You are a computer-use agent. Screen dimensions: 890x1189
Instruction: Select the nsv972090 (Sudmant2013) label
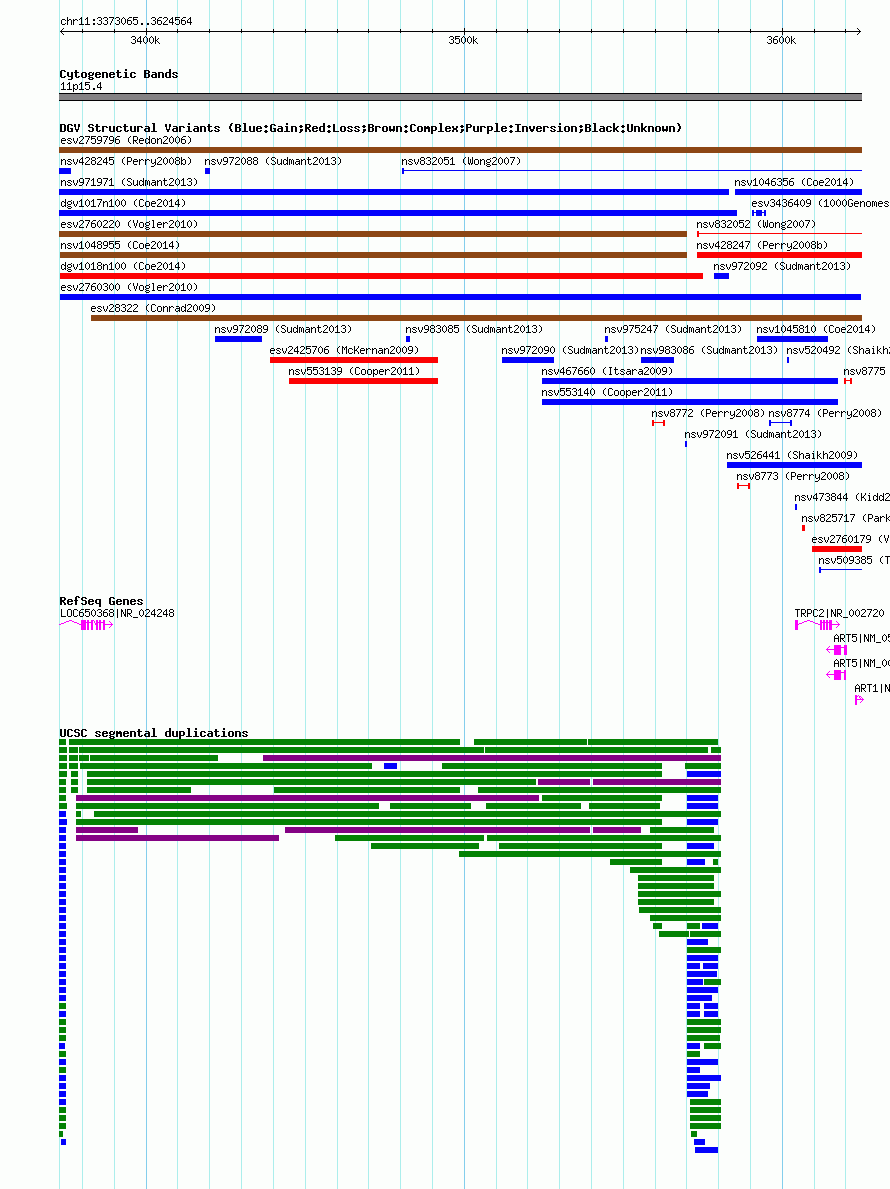click(x=570, y=351)
